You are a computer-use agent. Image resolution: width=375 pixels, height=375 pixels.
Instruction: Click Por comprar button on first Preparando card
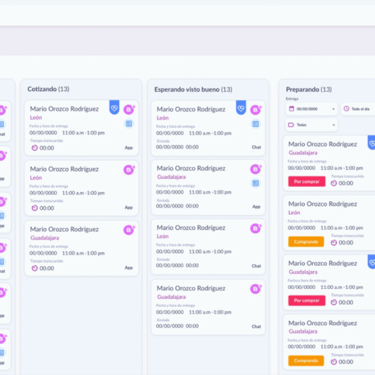point(307,182)
